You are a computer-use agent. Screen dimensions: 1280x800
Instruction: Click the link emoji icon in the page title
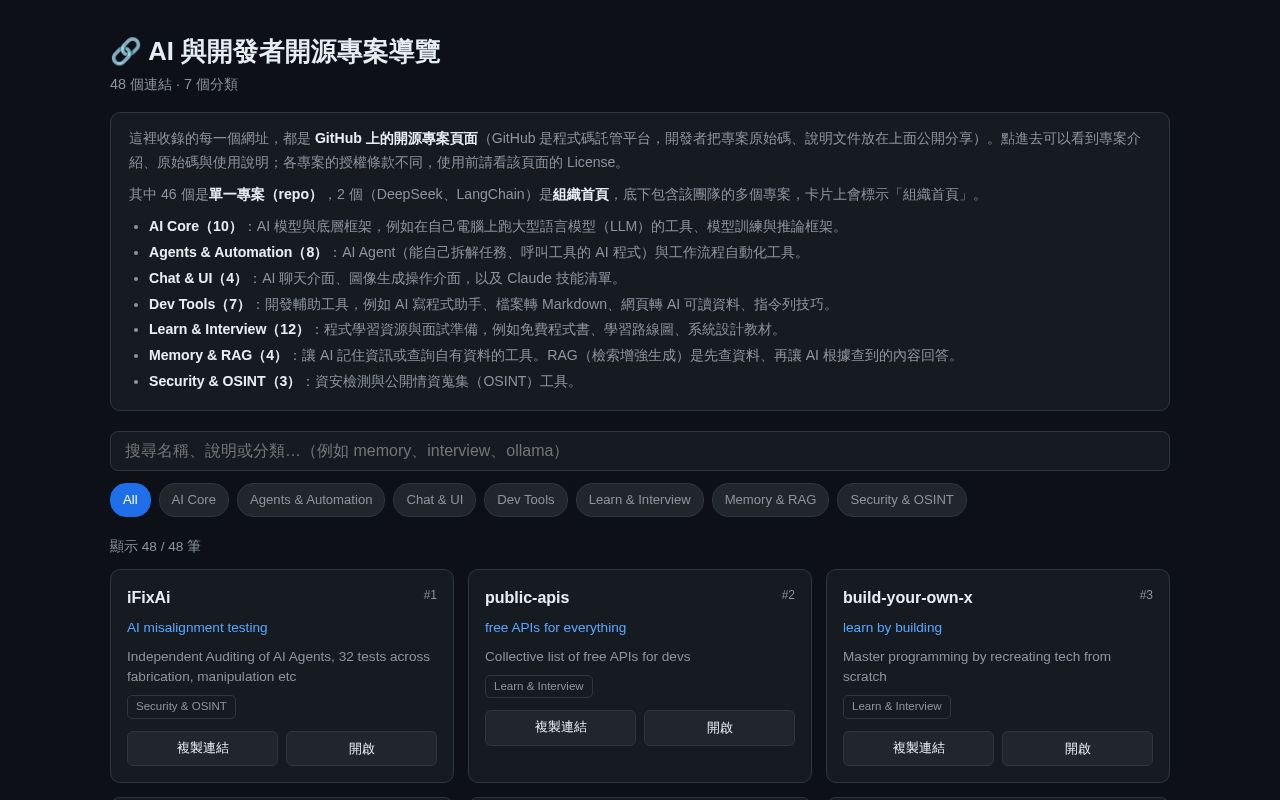click(x=125, y=51)
